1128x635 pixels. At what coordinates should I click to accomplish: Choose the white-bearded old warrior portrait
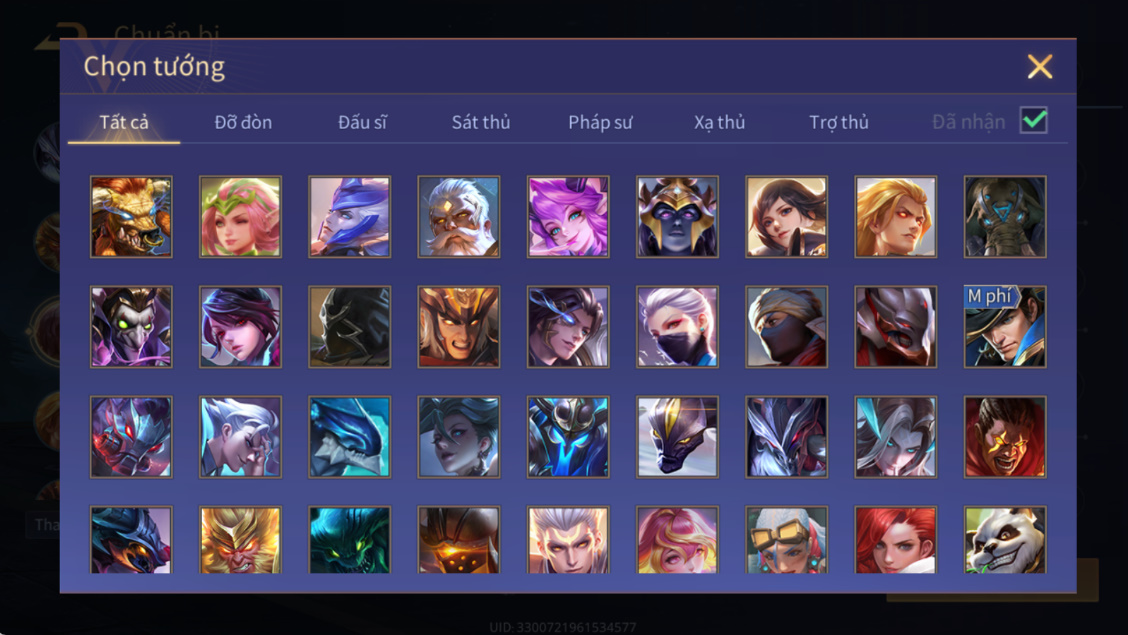[x=459, y=216]
